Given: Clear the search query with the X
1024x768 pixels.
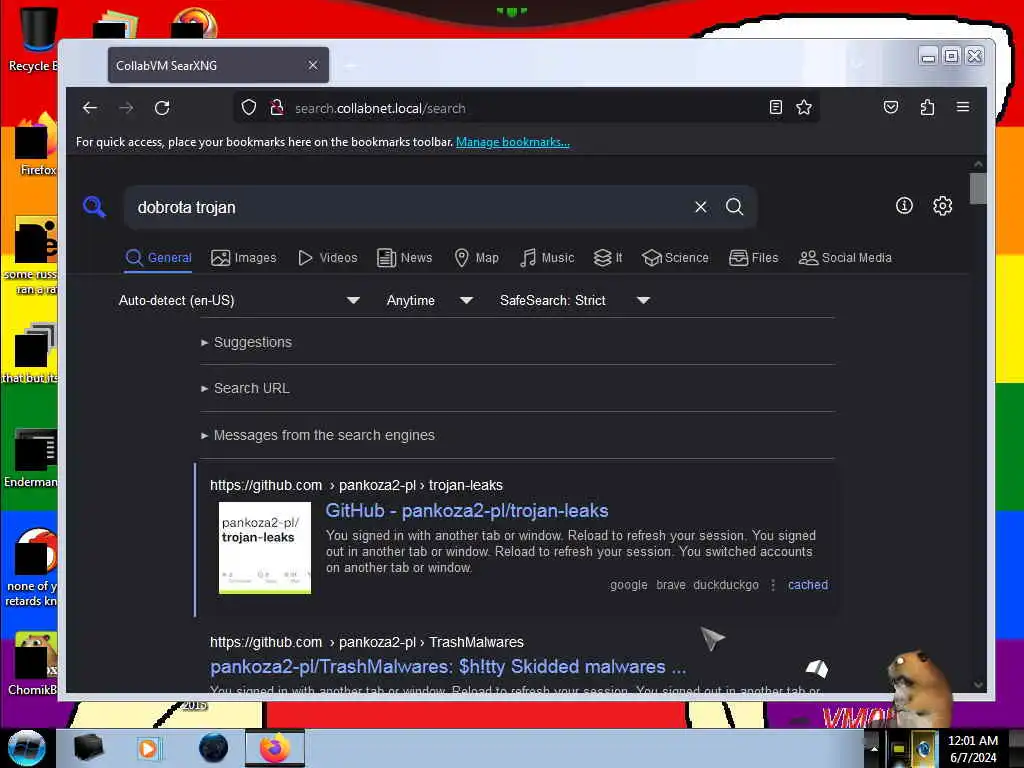Looking at the screenshot, I should [x=701, y=207].
